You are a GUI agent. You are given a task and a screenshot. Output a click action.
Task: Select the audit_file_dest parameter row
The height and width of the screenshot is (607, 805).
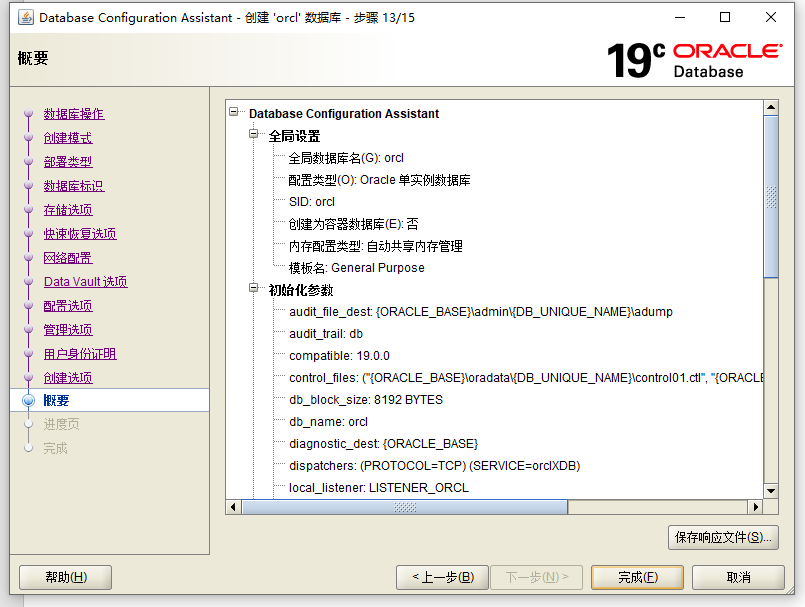(481, 312)
